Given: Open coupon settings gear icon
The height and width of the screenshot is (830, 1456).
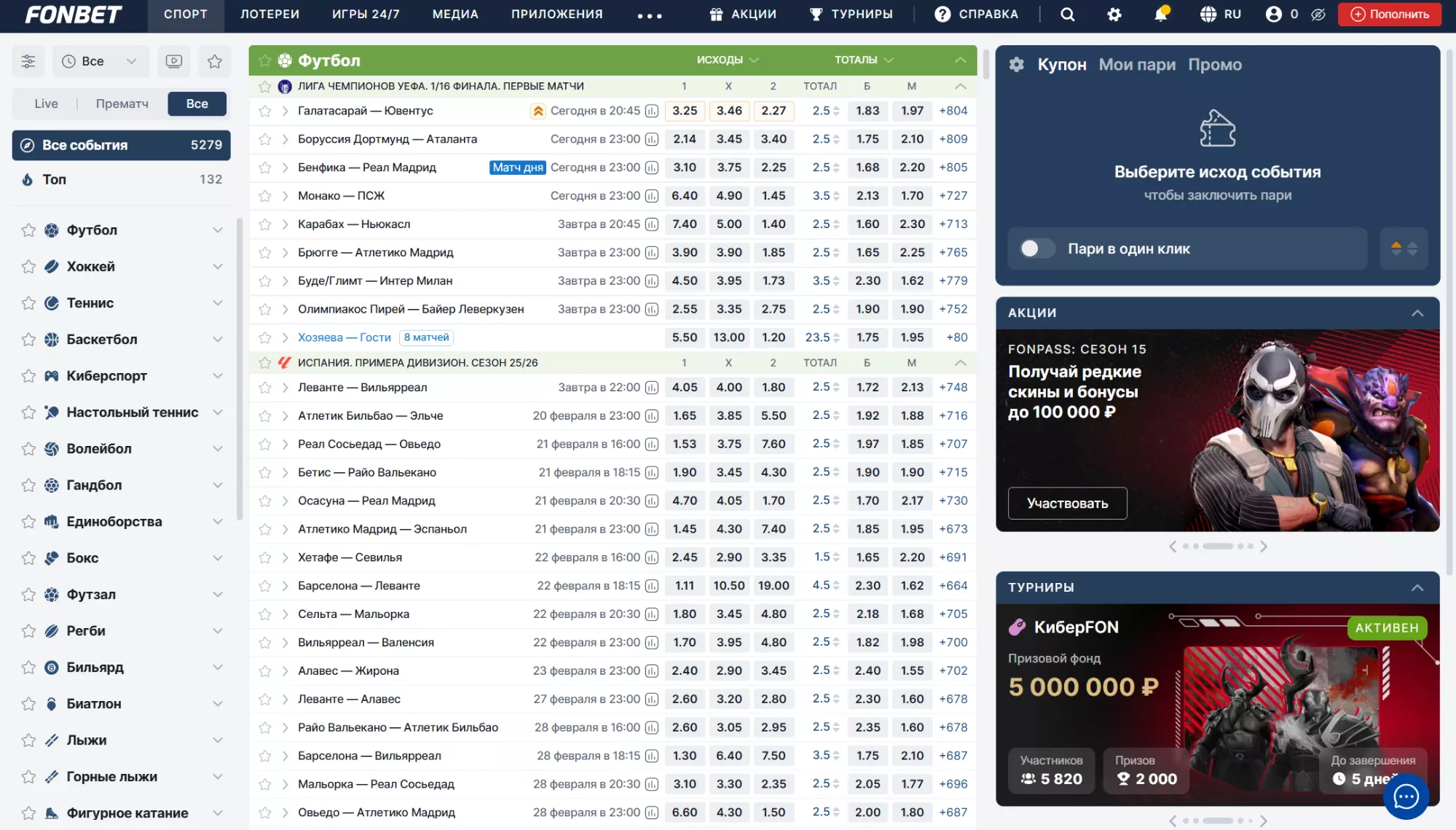Looking at the screenshot, I should coord(1016,64).
